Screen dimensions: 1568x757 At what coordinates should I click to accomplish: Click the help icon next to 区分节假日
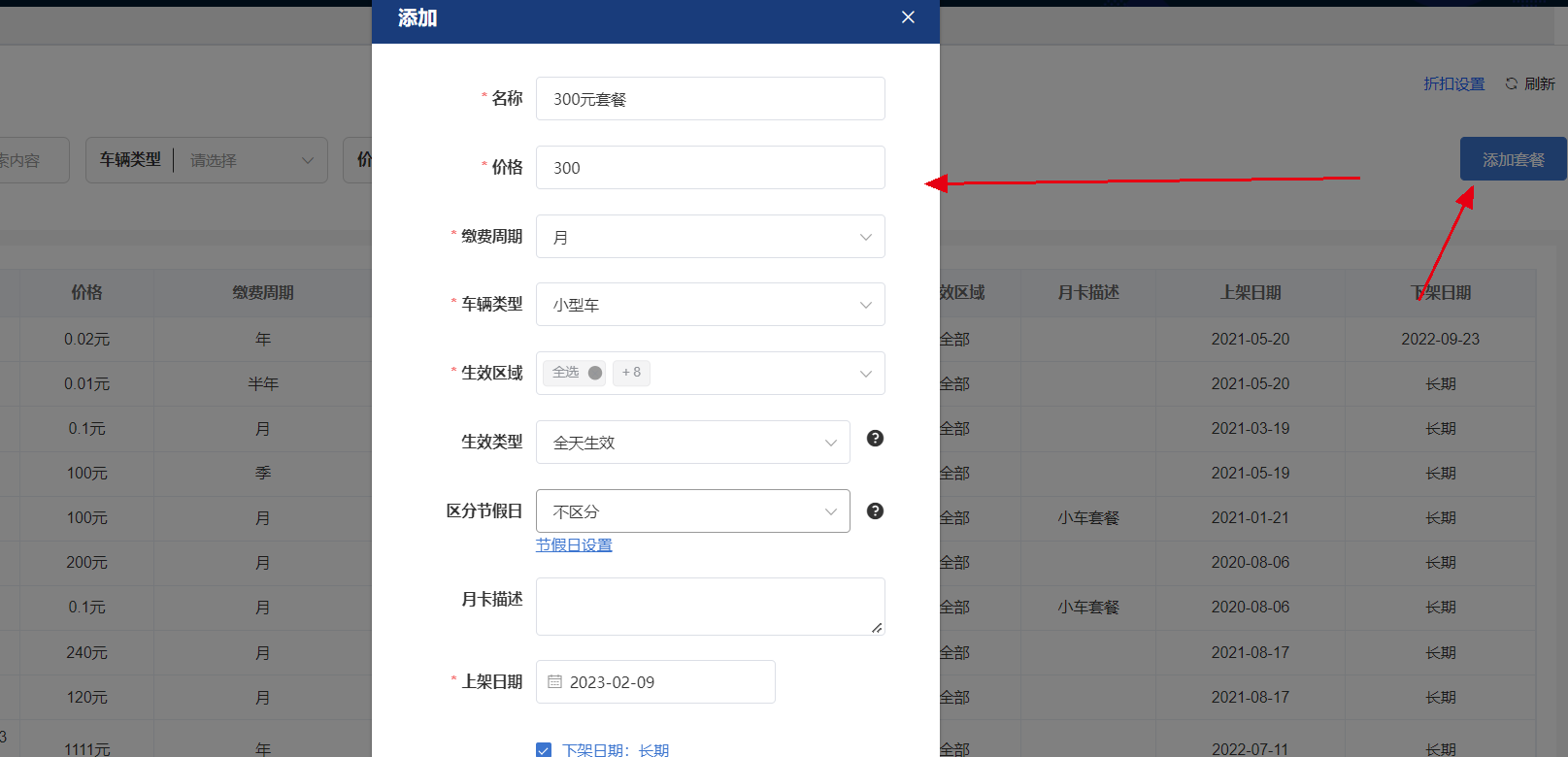point(875,511)
